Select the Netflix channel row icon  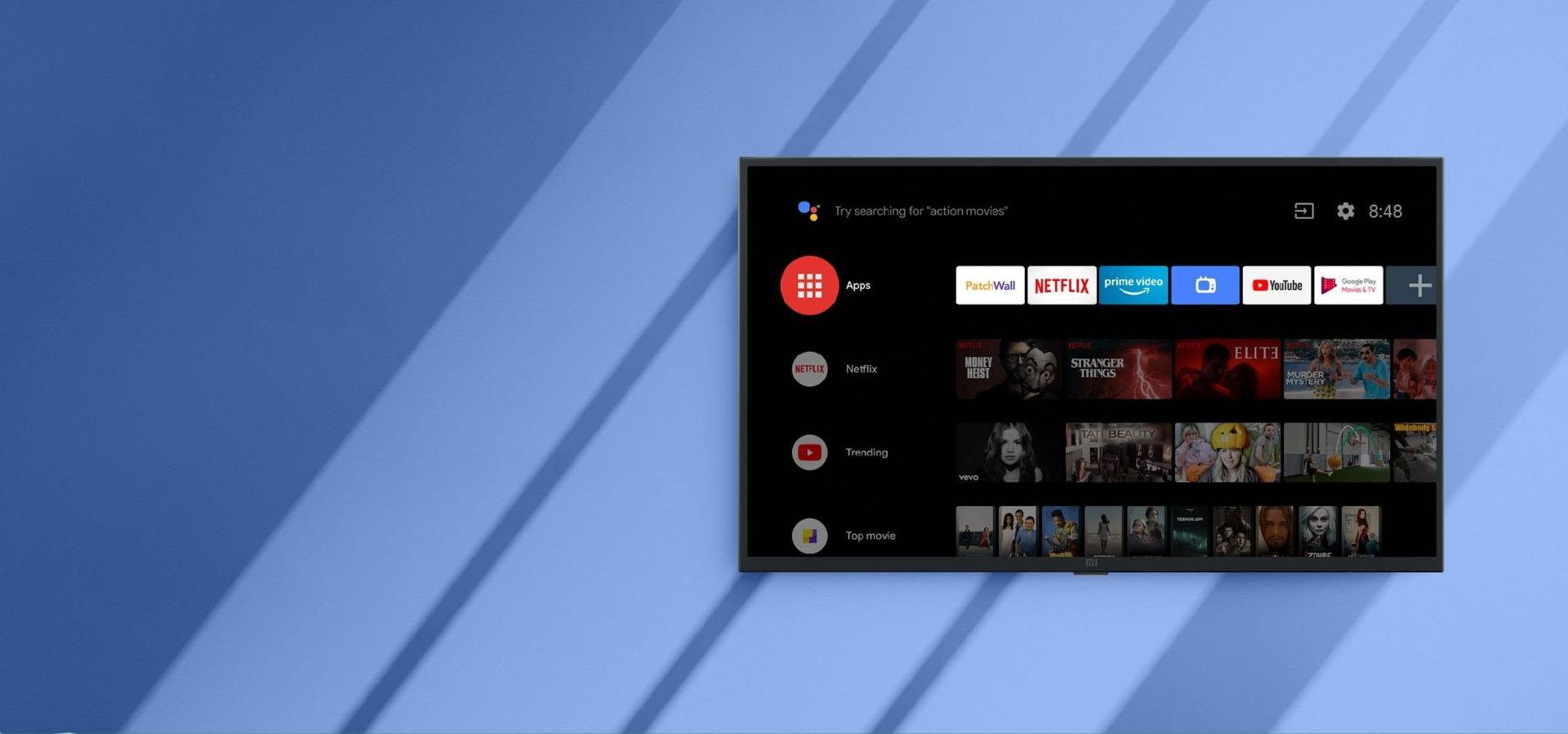coord(809,369)
